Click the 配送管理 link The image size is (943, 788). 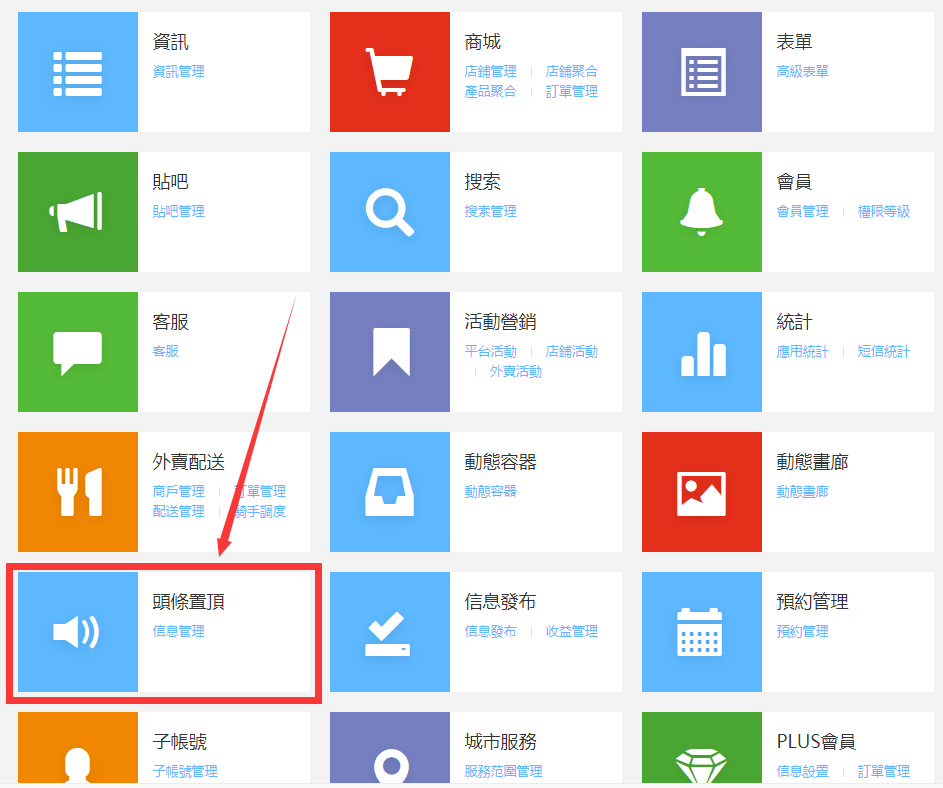point(179,511)
